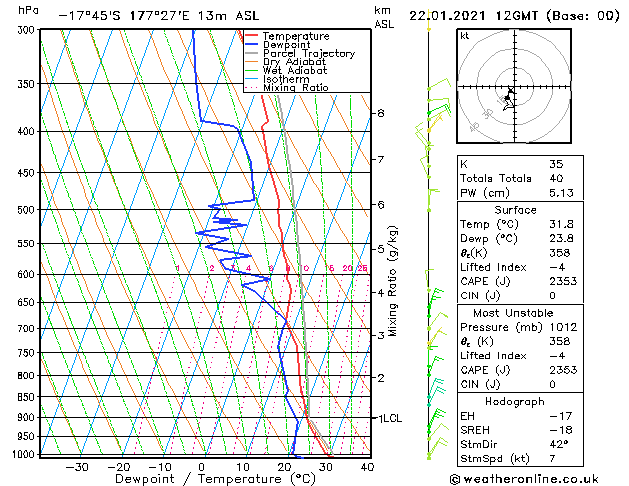Click the -30 degree temperature axis label
Screen dimensions: 629x486
point(76,468)
